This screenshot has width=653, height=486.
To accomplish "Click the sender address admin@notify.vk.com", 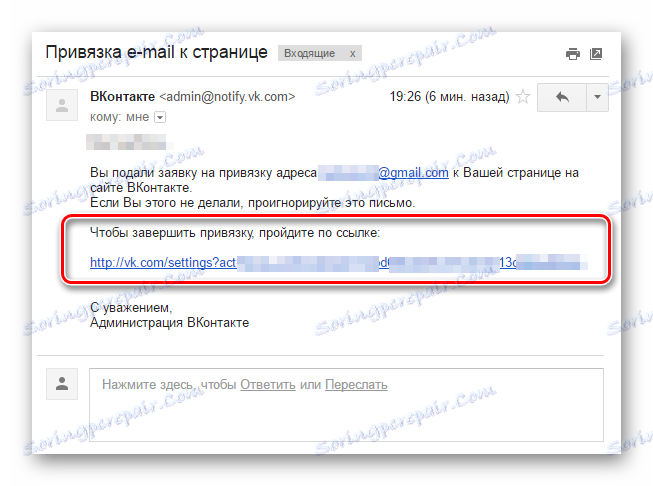I will [227, 97].
